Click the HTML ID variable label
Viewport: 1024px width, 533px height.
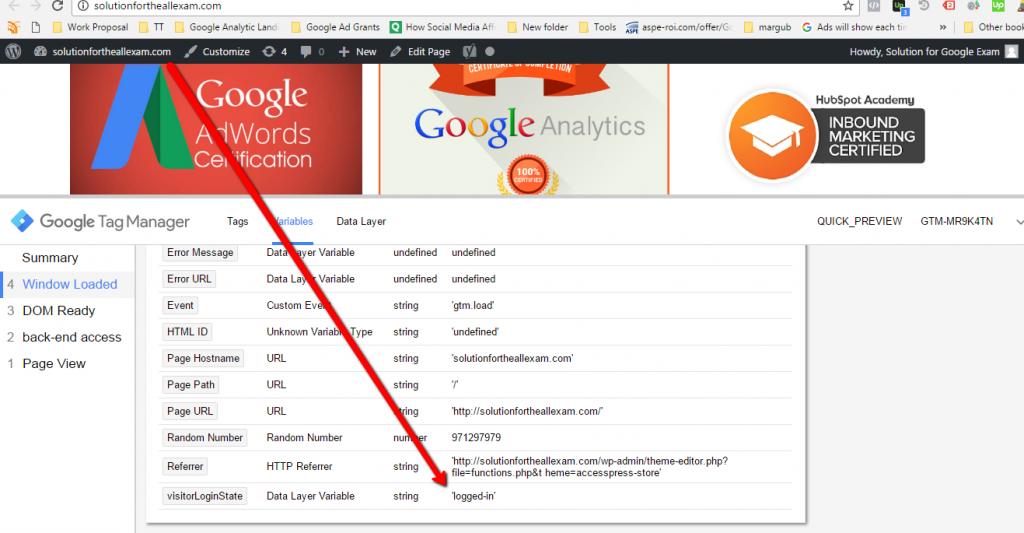tap(187, 332)
